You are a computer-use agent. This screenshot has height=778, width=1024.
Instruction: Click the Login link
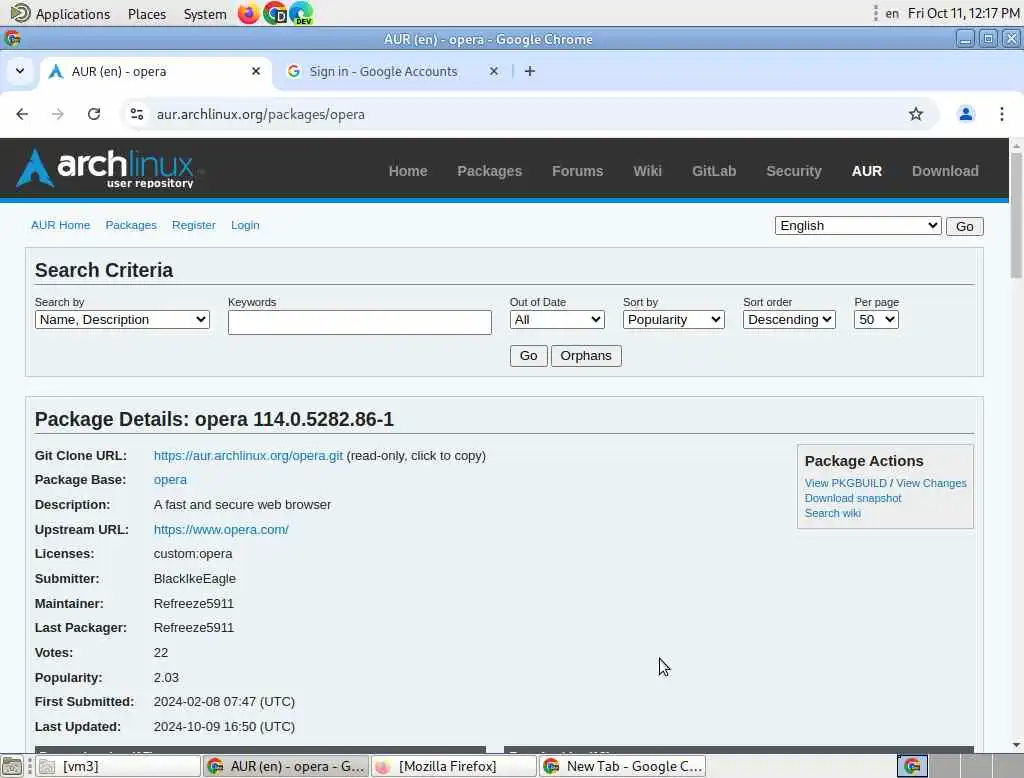(x=245, y=225)
